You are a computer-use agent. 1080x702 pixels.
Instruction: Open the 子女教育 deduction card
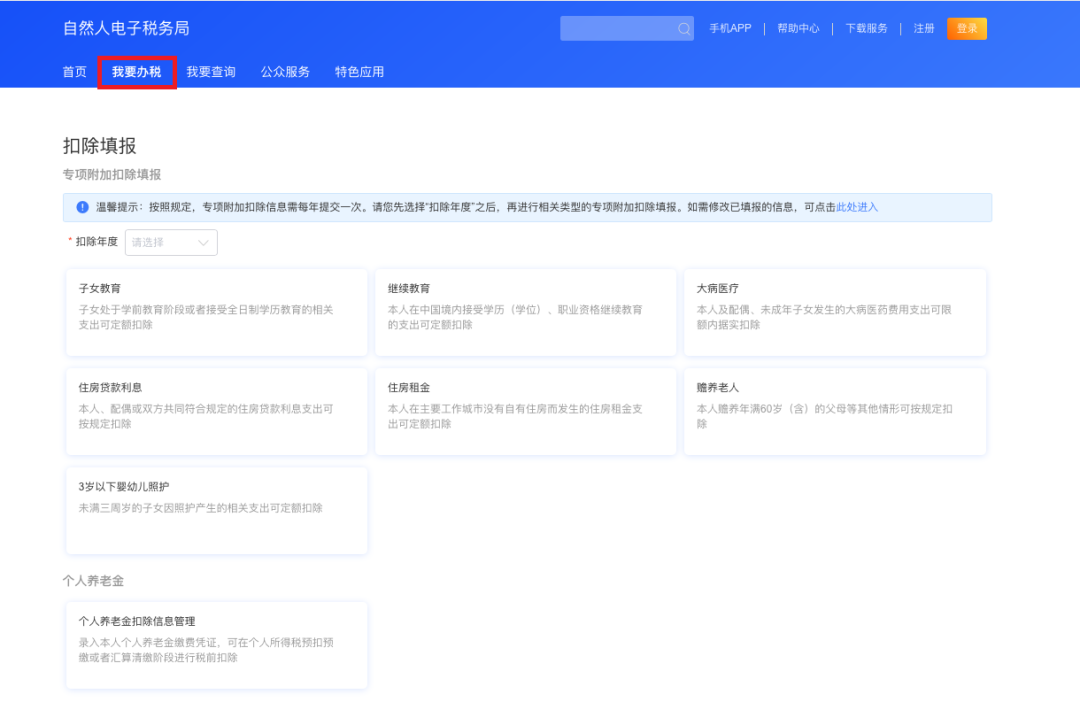[216, 312]
